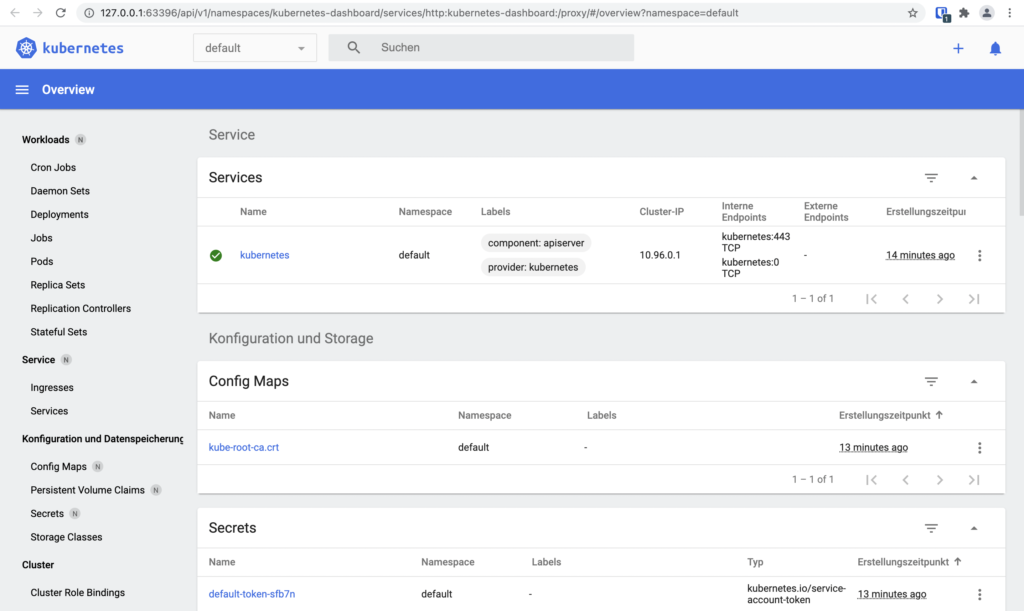Open actions menu for kubernetes service
Screen dimensions: 1024x611
click(980, 255)
